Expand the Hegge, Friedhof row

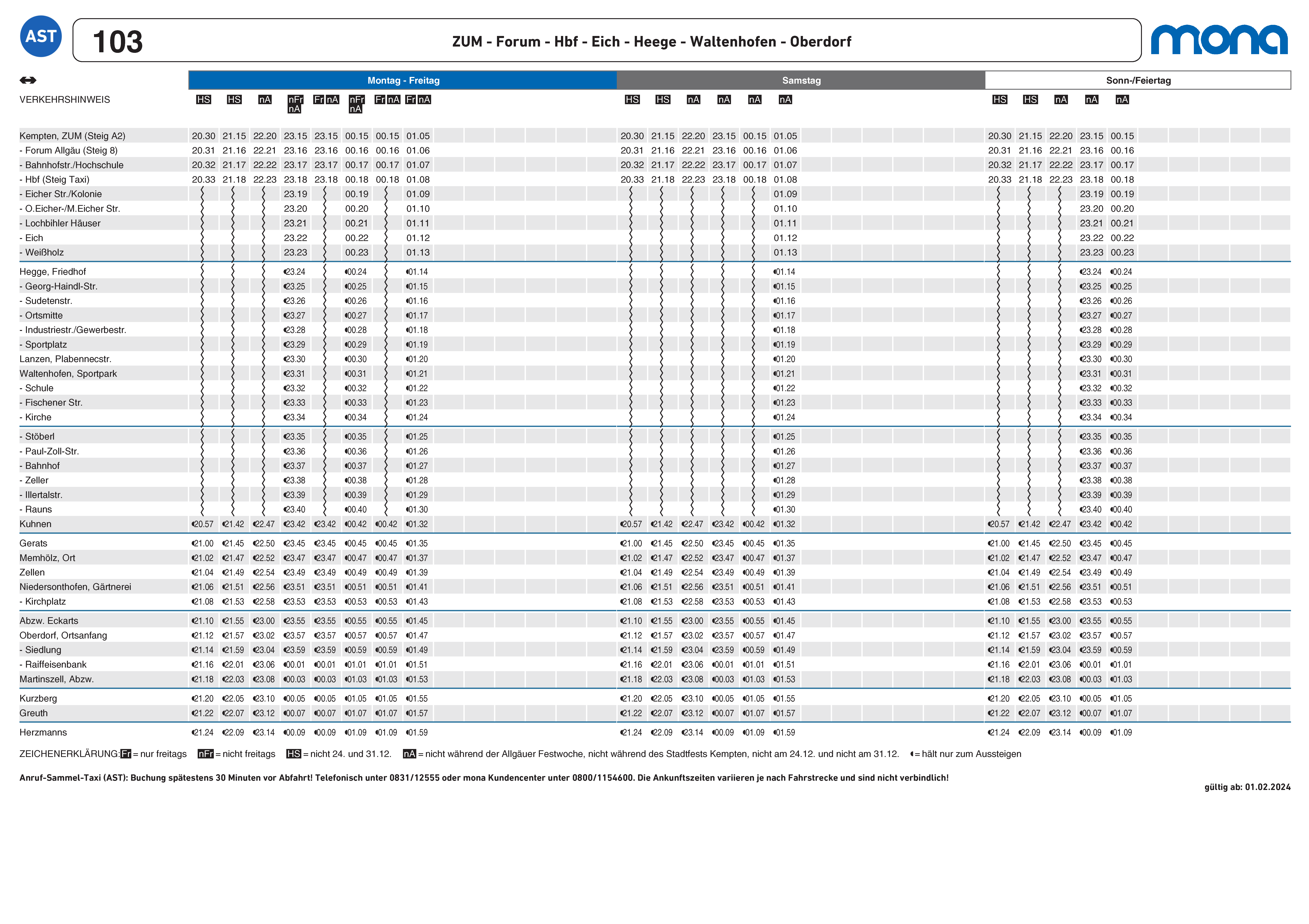pos(57,271)
